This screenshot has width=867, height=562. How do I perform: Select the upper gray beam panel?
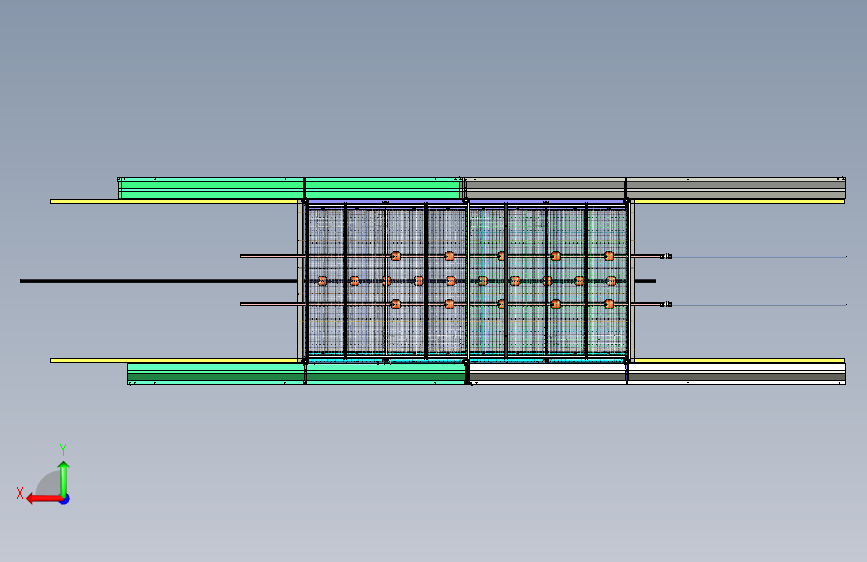[655, 188]
